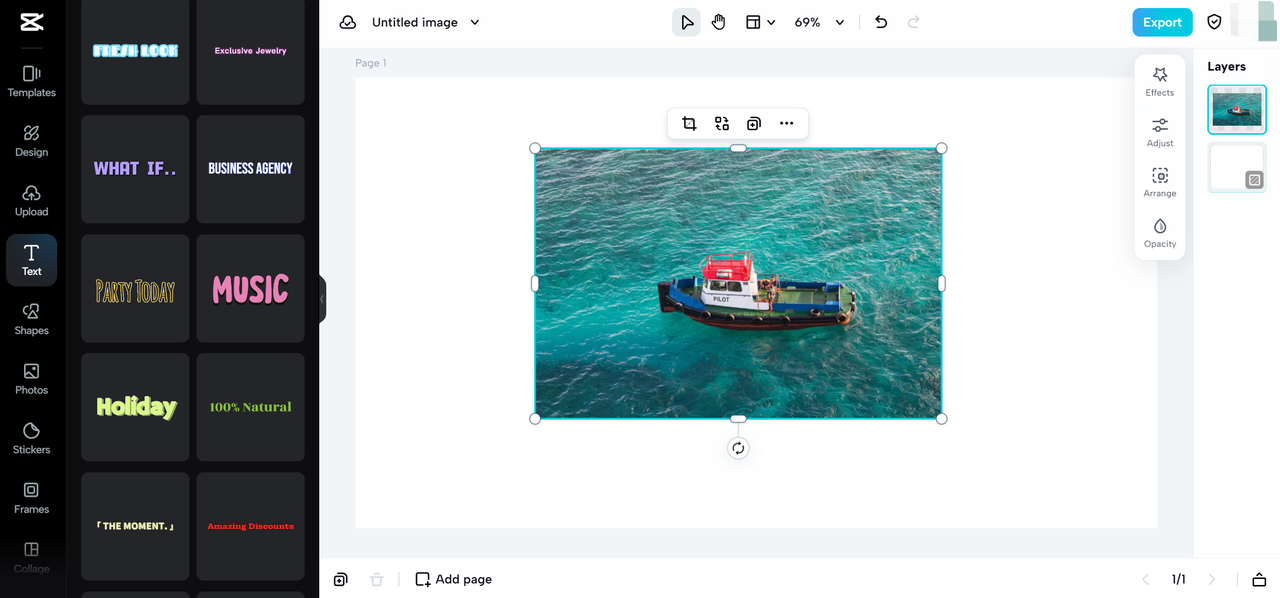Choose the BUSINESS AGENCY text preset

point(250,169)
